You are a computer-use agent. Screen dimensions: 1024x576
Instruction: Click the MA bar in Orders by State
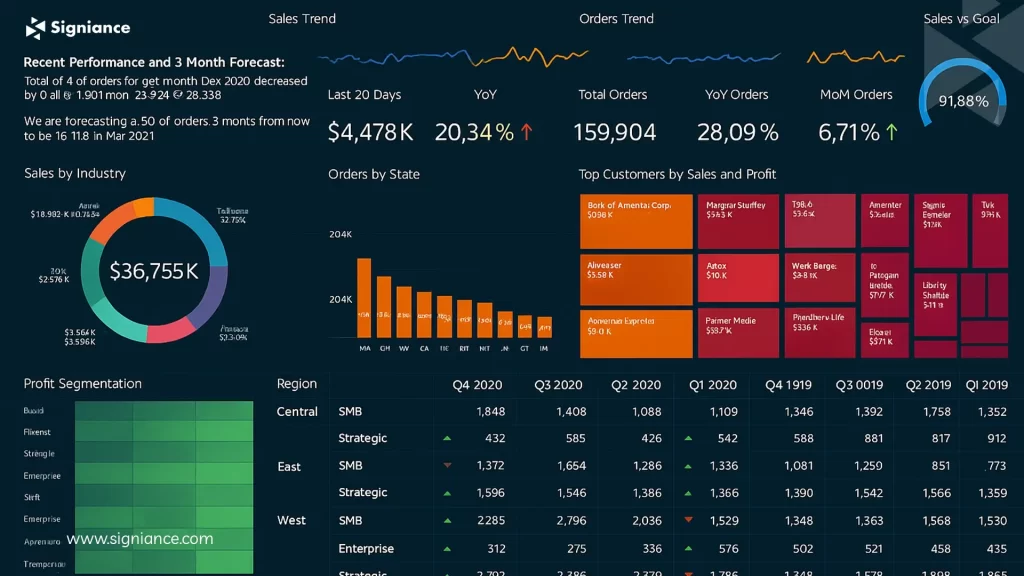[x=364, y=298]
